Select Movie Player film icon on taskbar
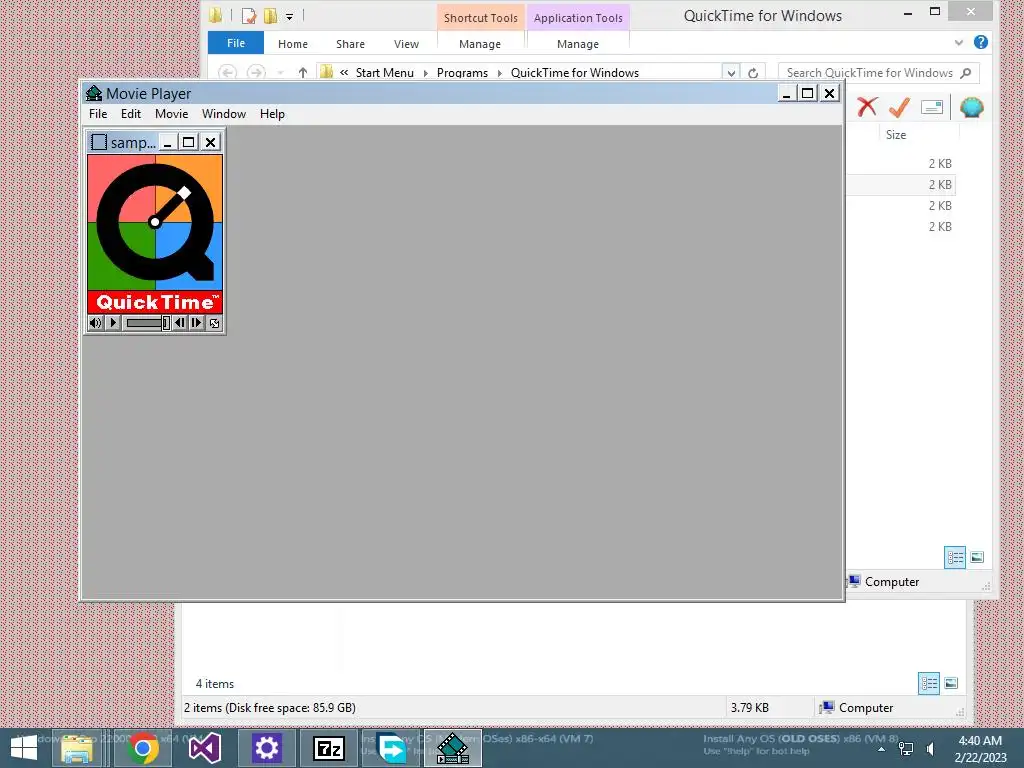Screen dimensions: 1024x768 [453, 748]
